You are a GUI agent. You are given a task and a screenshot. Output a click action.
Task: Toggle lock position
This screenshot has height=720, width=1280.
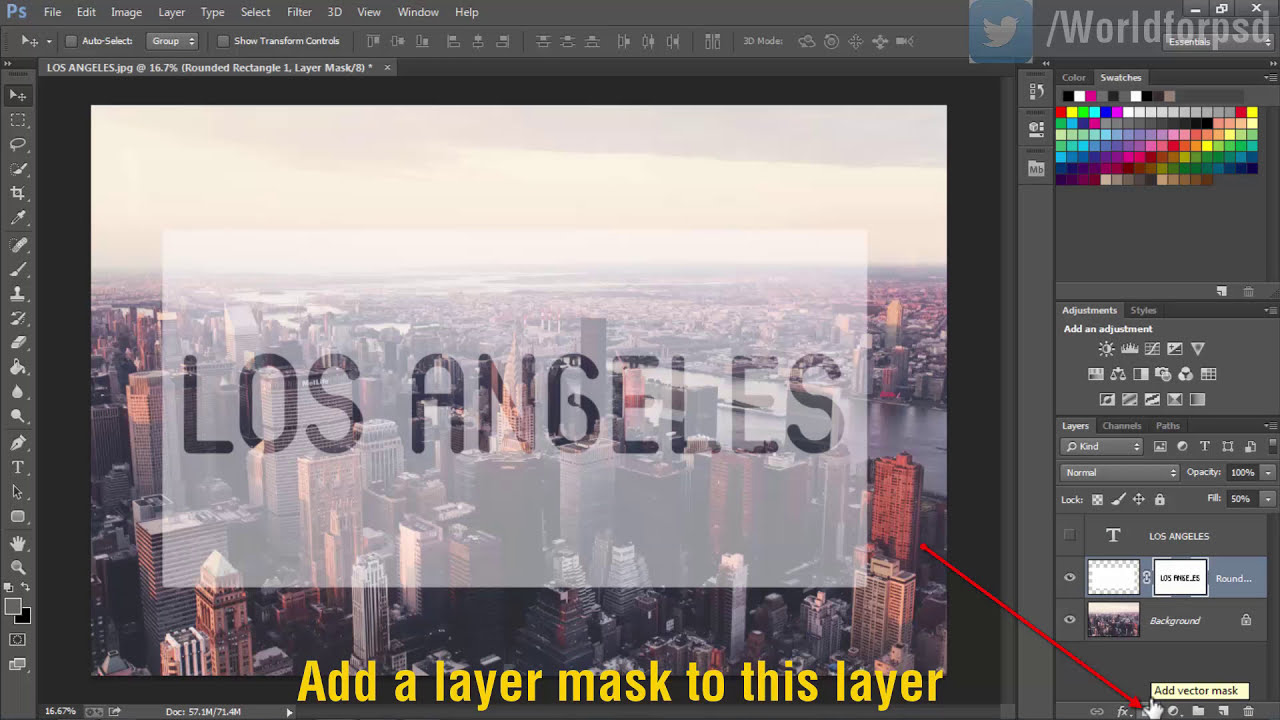(x=1139, y=499)
